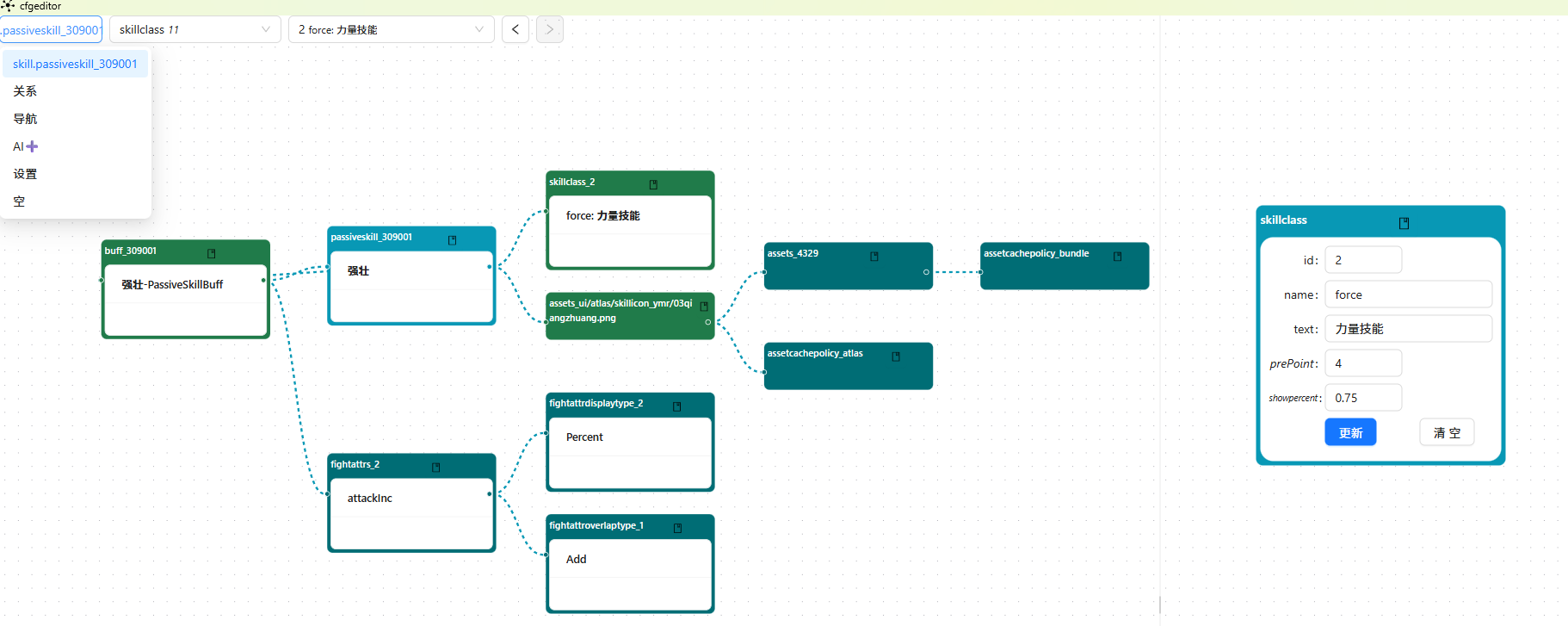Click the note icon on fightattrs_2 node
Screen dimensions: 1568x626
[x=435, y=467]
